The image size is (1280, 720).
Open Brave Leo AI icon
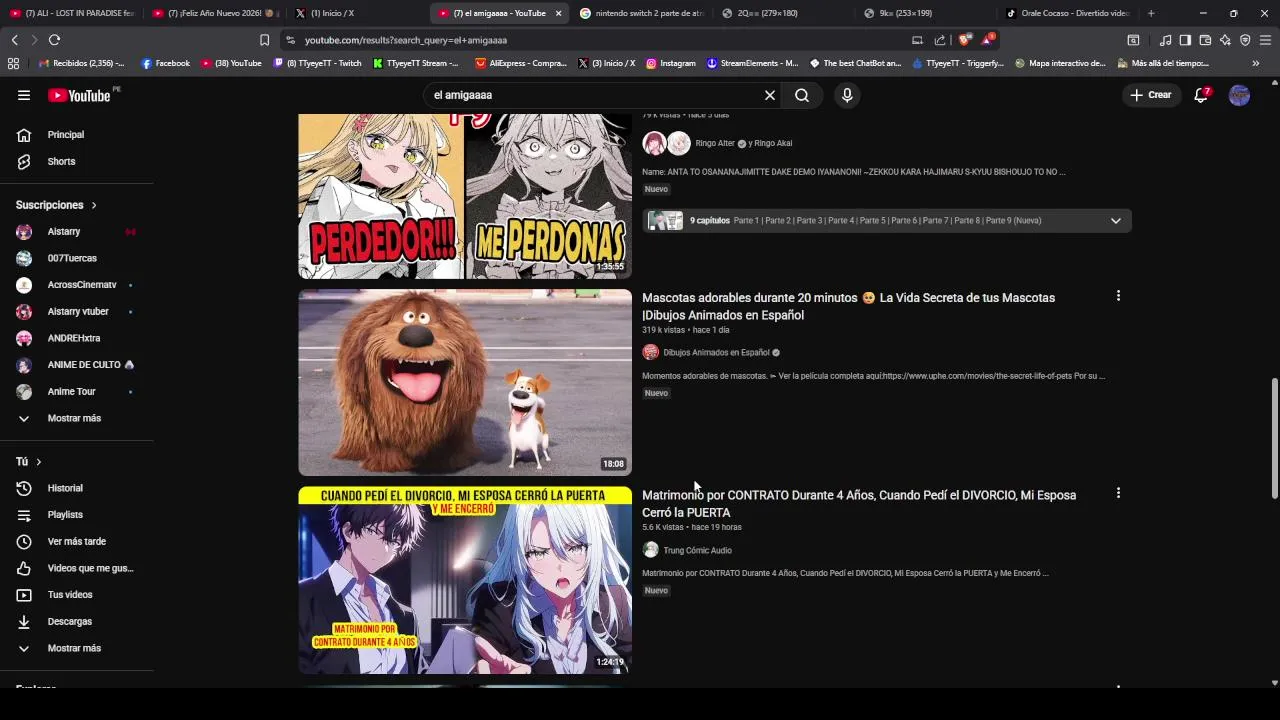pos(1225,40)
